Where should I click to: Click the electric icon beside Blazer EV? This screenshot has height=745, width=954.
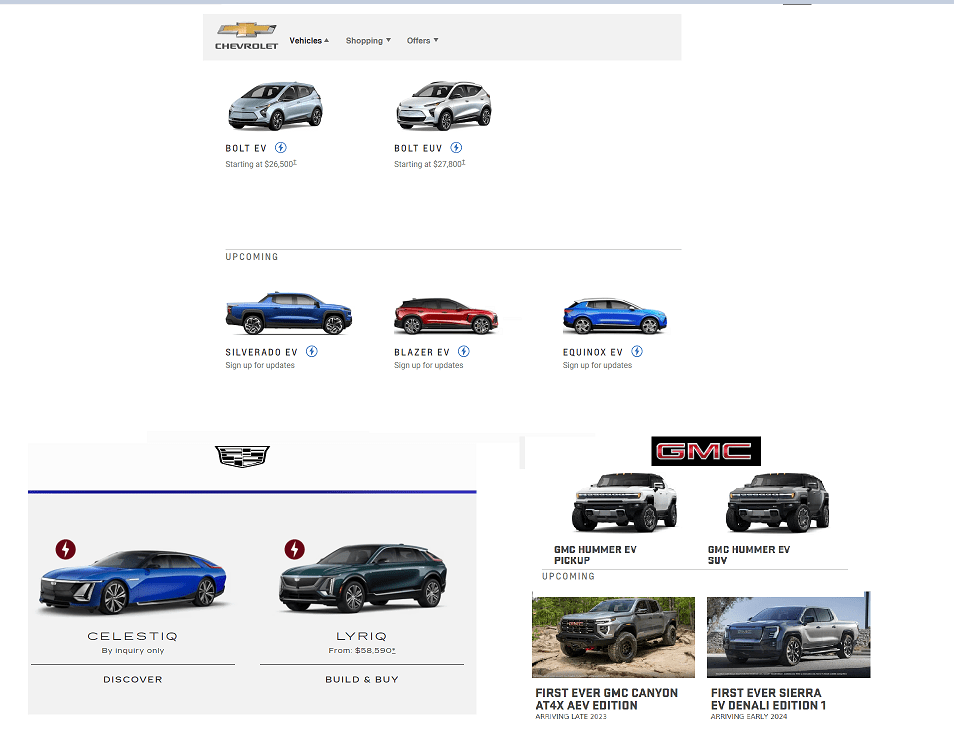pos(464,351)
